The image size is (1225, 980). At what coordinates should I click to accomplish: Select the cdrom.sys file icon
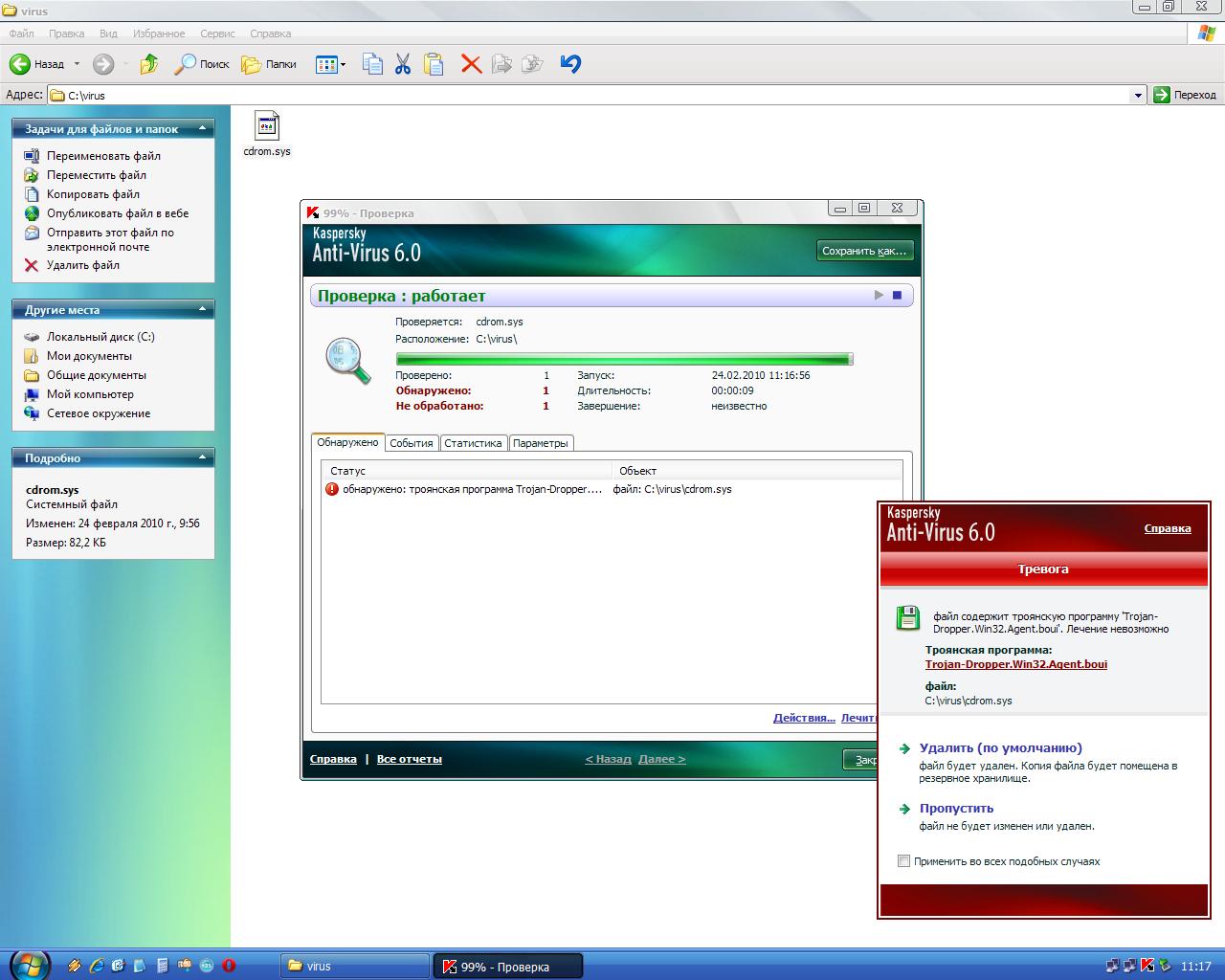(x=267, y=125)
